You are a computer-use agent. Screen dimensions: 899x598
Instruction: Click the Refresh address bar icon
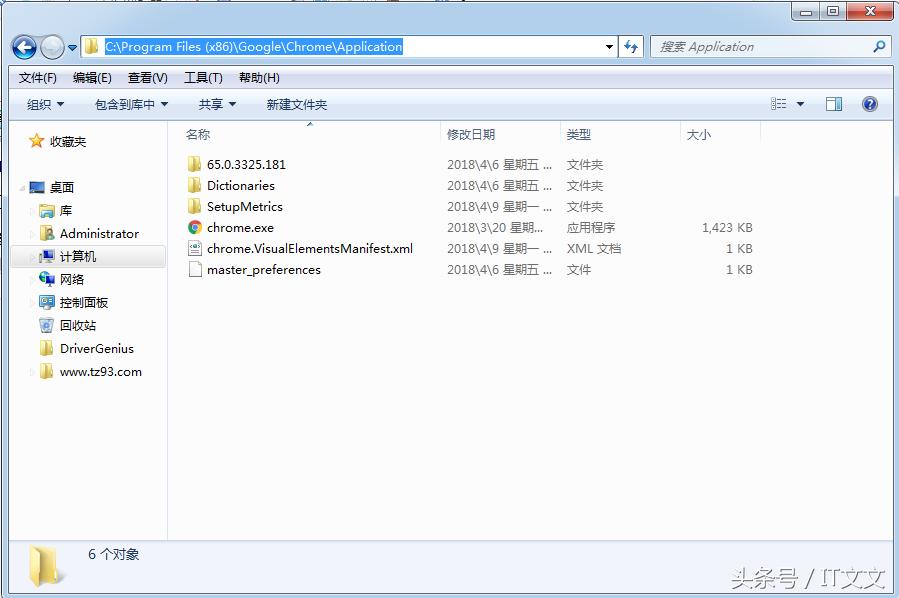point(631,46)
